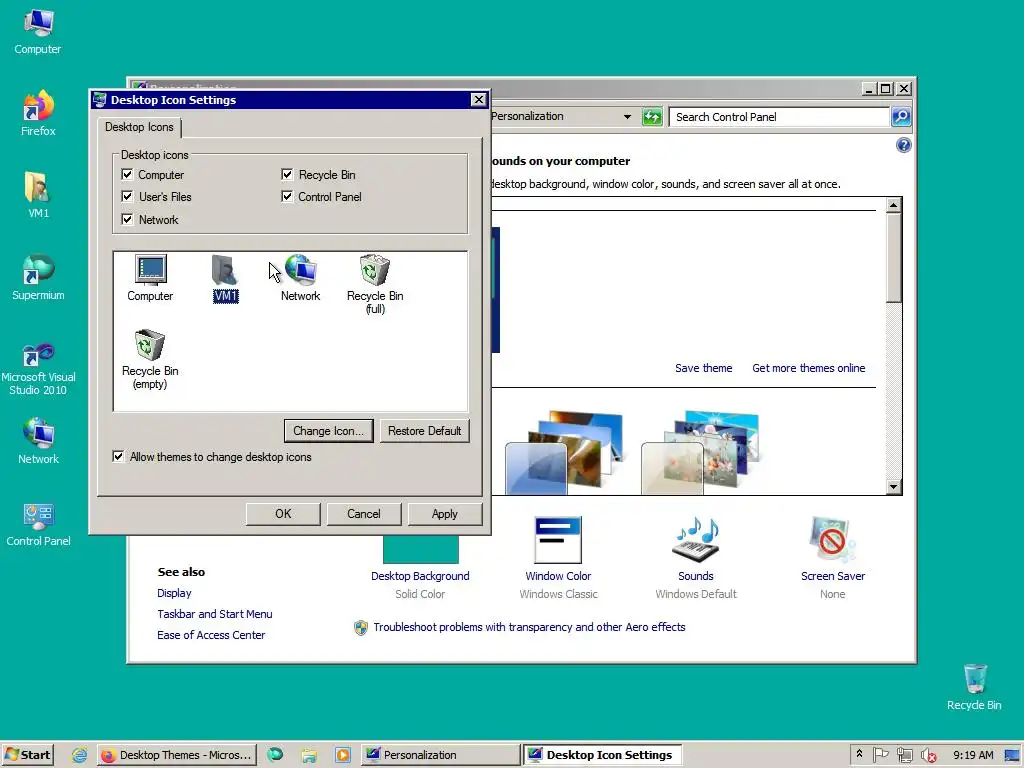1024x768 pixels.
Task: Click the Network desktop icon
Action: (x=38, y=441)
